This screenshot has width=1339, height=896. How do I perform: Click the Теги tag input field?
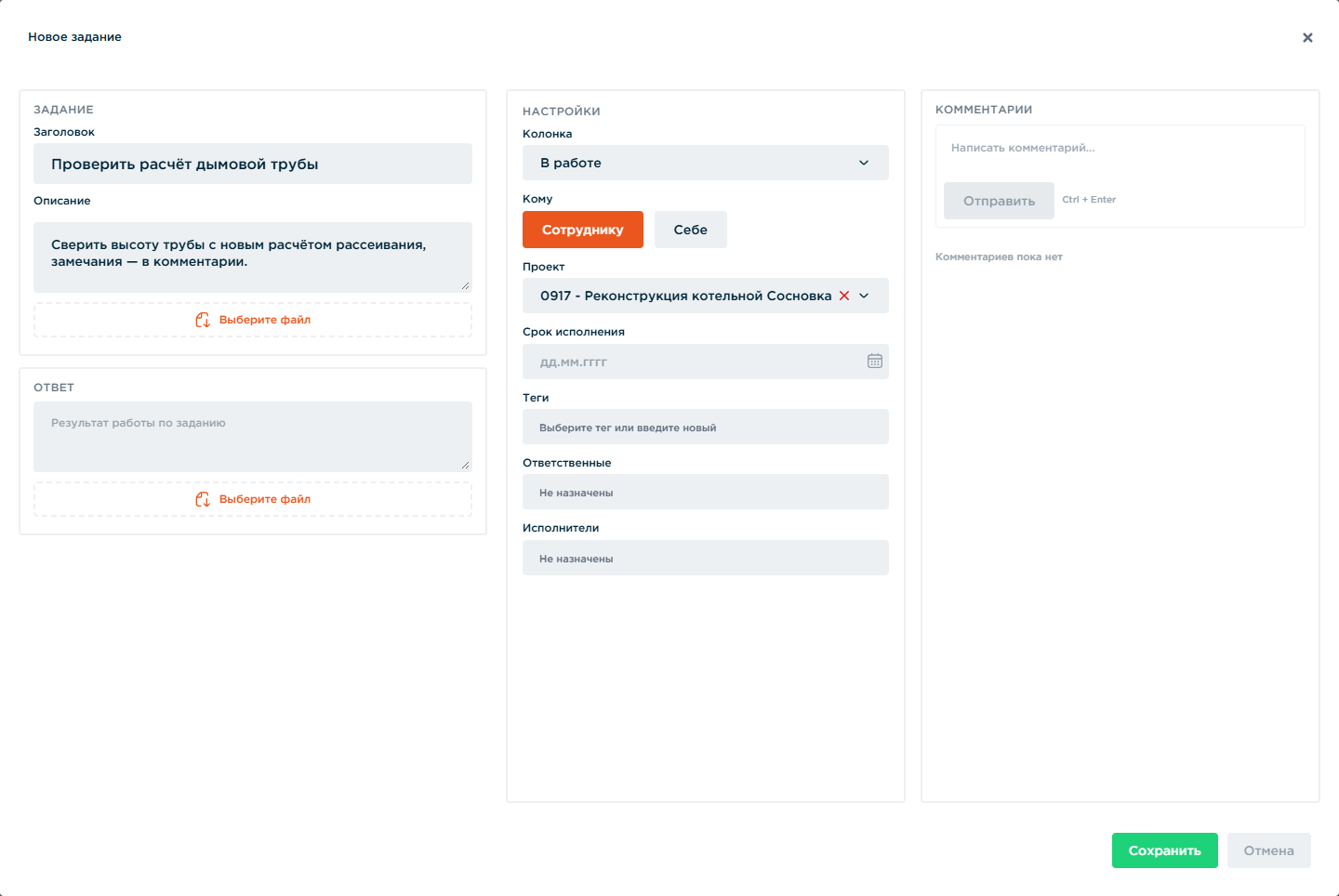[x=706, y=427]
